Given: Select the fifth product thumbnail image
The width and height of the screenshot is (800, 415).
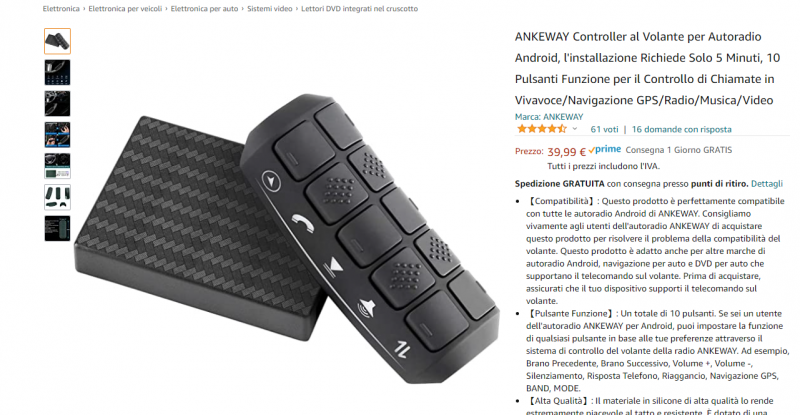Looking at the screenshot, I should click(x=57, y=166).
